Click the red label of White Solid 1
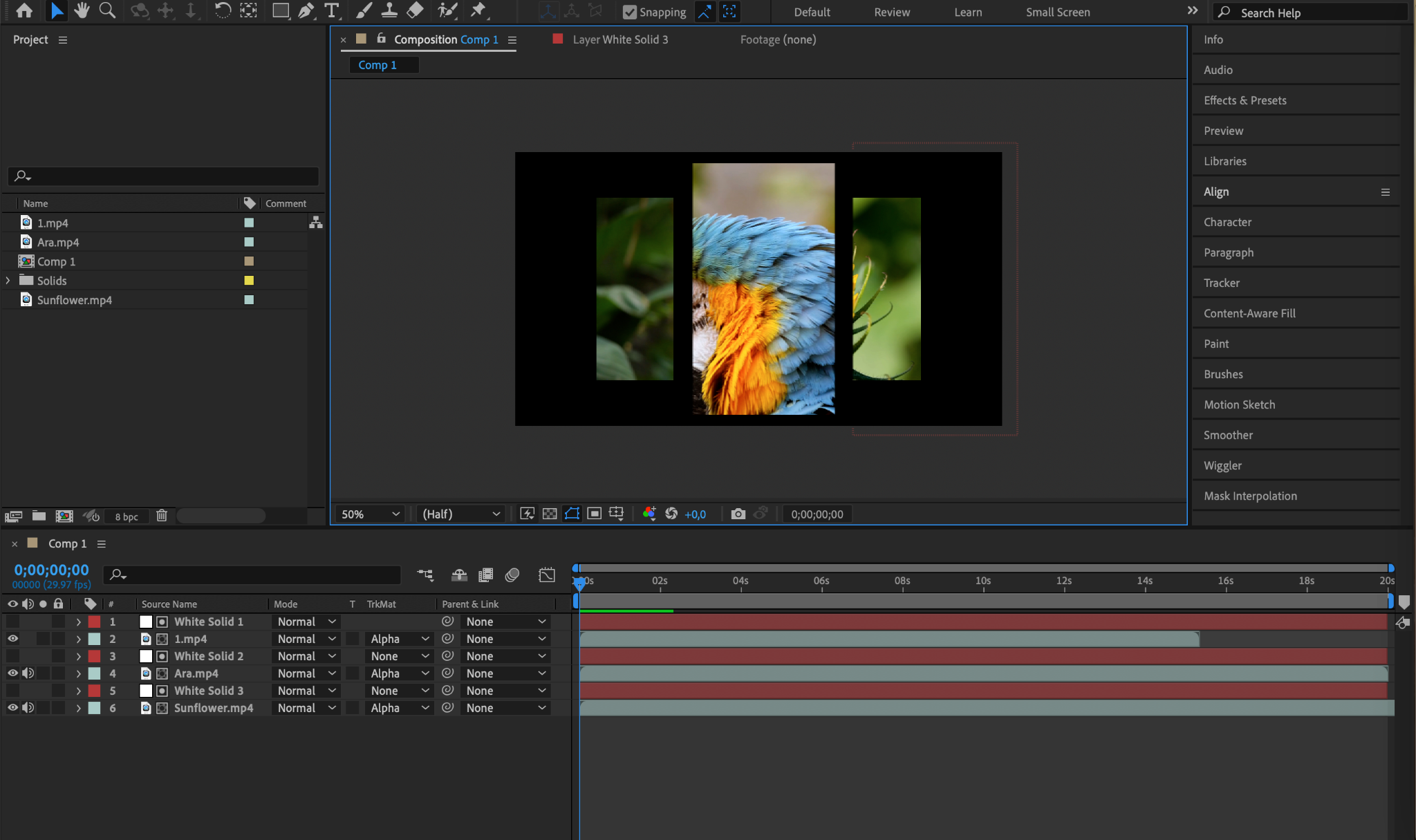 (x=94, y=622)
